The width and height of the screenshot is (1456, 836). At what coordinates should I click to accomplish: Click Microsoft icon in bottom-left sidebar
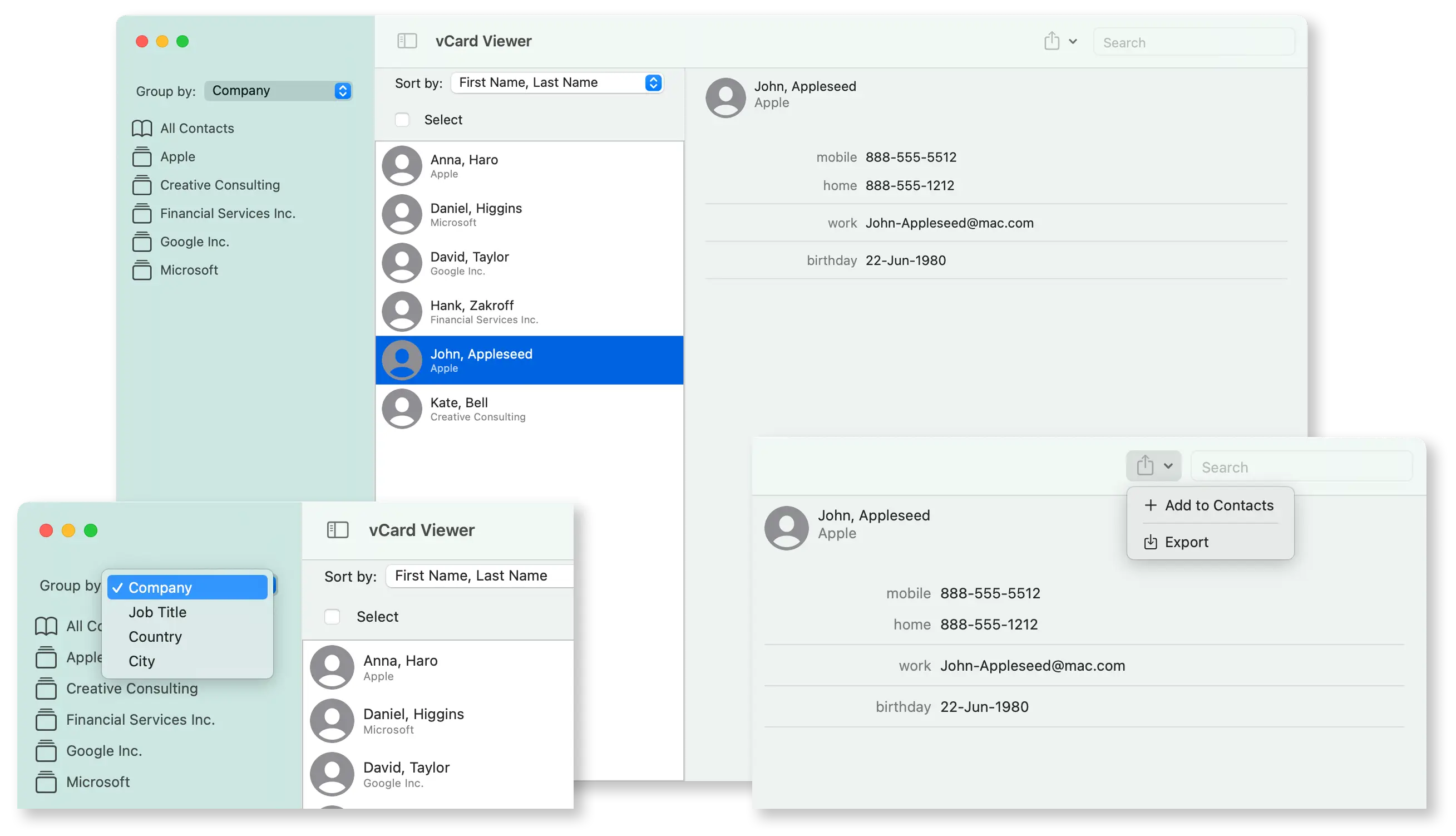click(x=46, y=782)
